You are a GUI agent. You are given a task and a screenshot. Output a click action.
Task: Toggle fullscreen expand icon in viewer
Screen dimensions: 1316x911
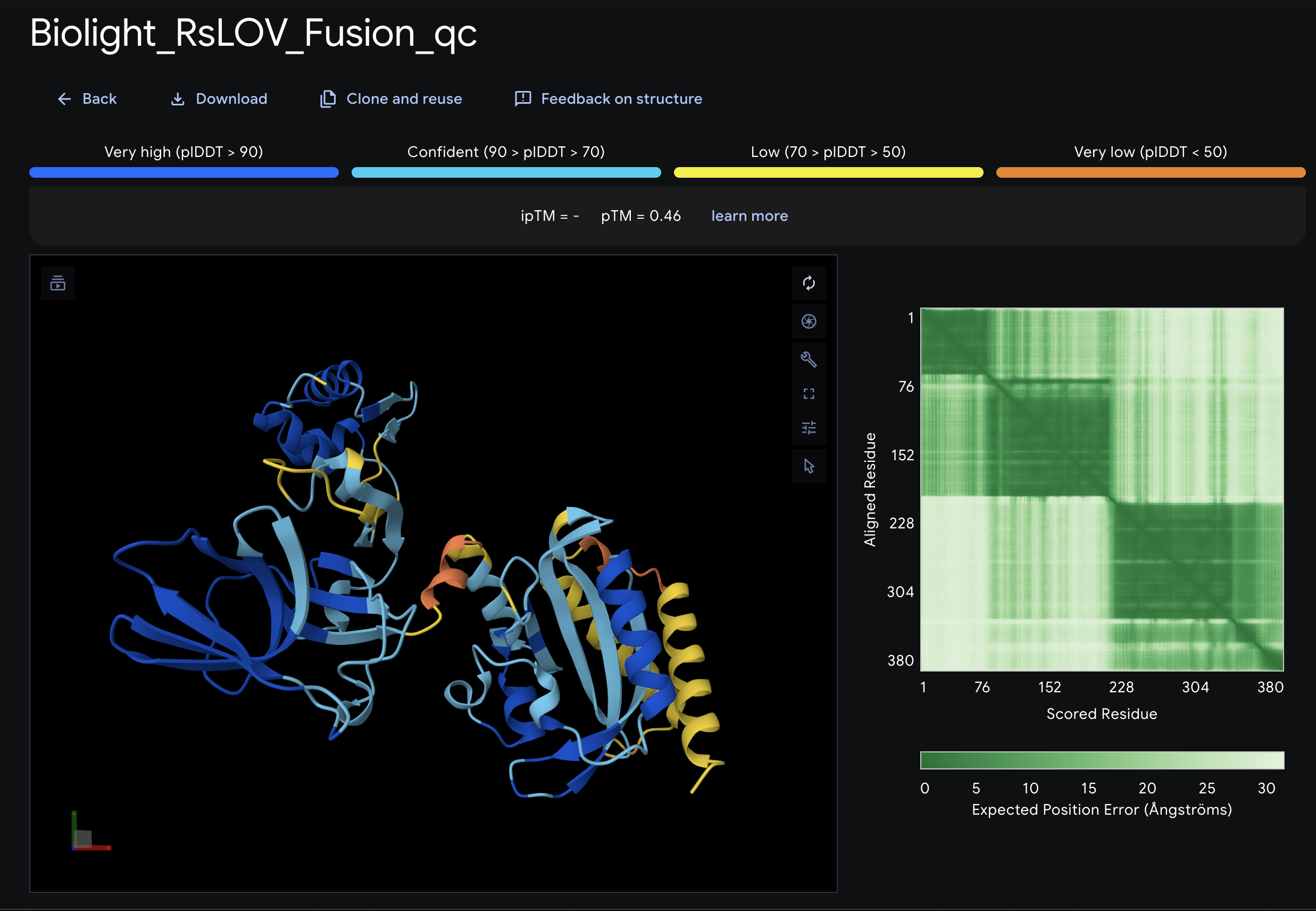coord(809,393)
